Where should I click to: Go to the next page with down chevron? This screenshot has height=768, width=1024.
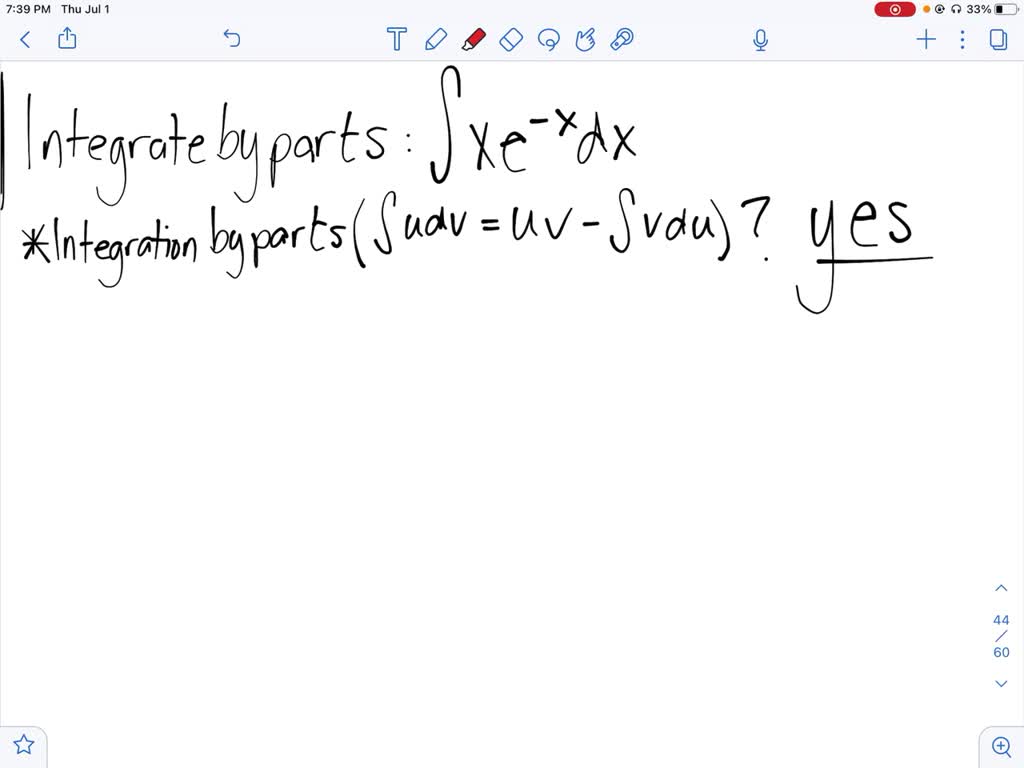(x=1001, y=683)
